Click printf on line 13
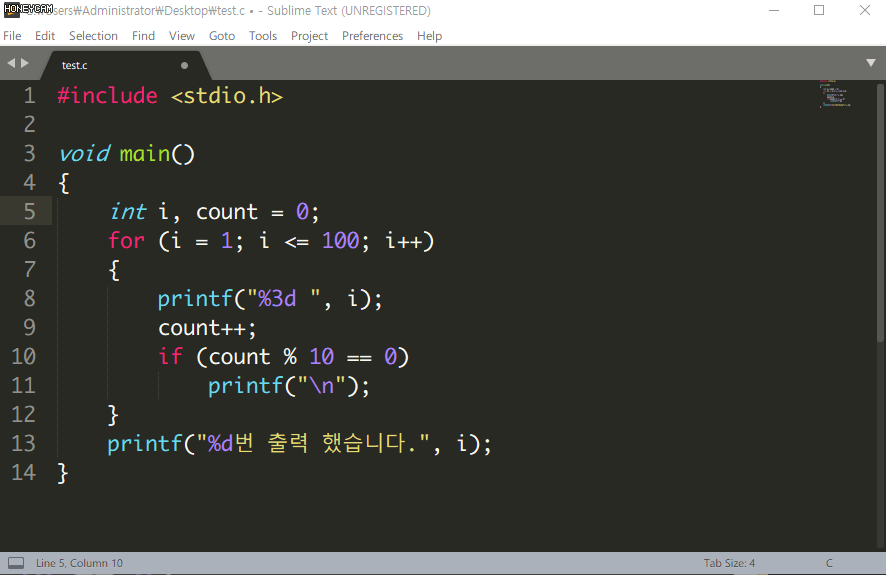 (145, 444)
